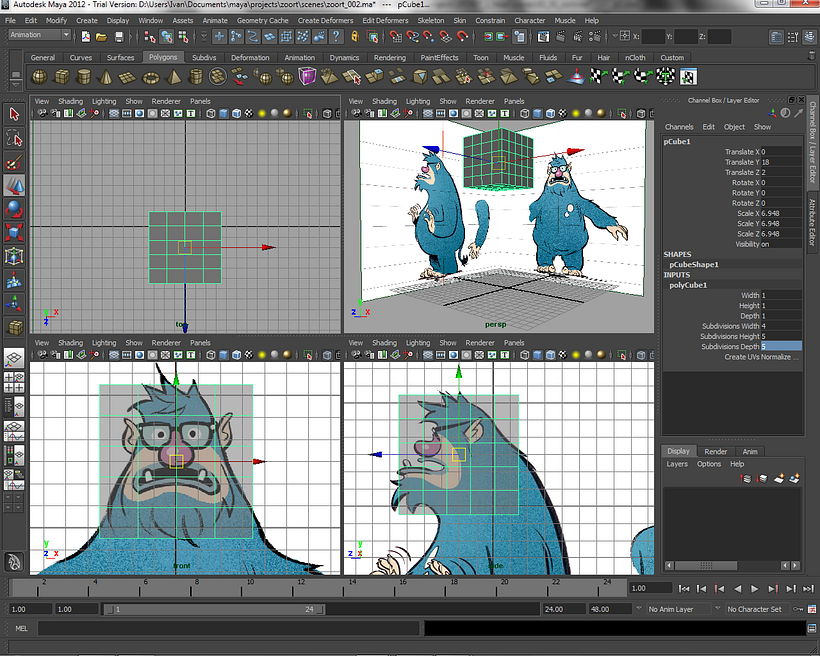Open Shading menu in persp panel
Screen dimensions: 820x656
(384, 101)
